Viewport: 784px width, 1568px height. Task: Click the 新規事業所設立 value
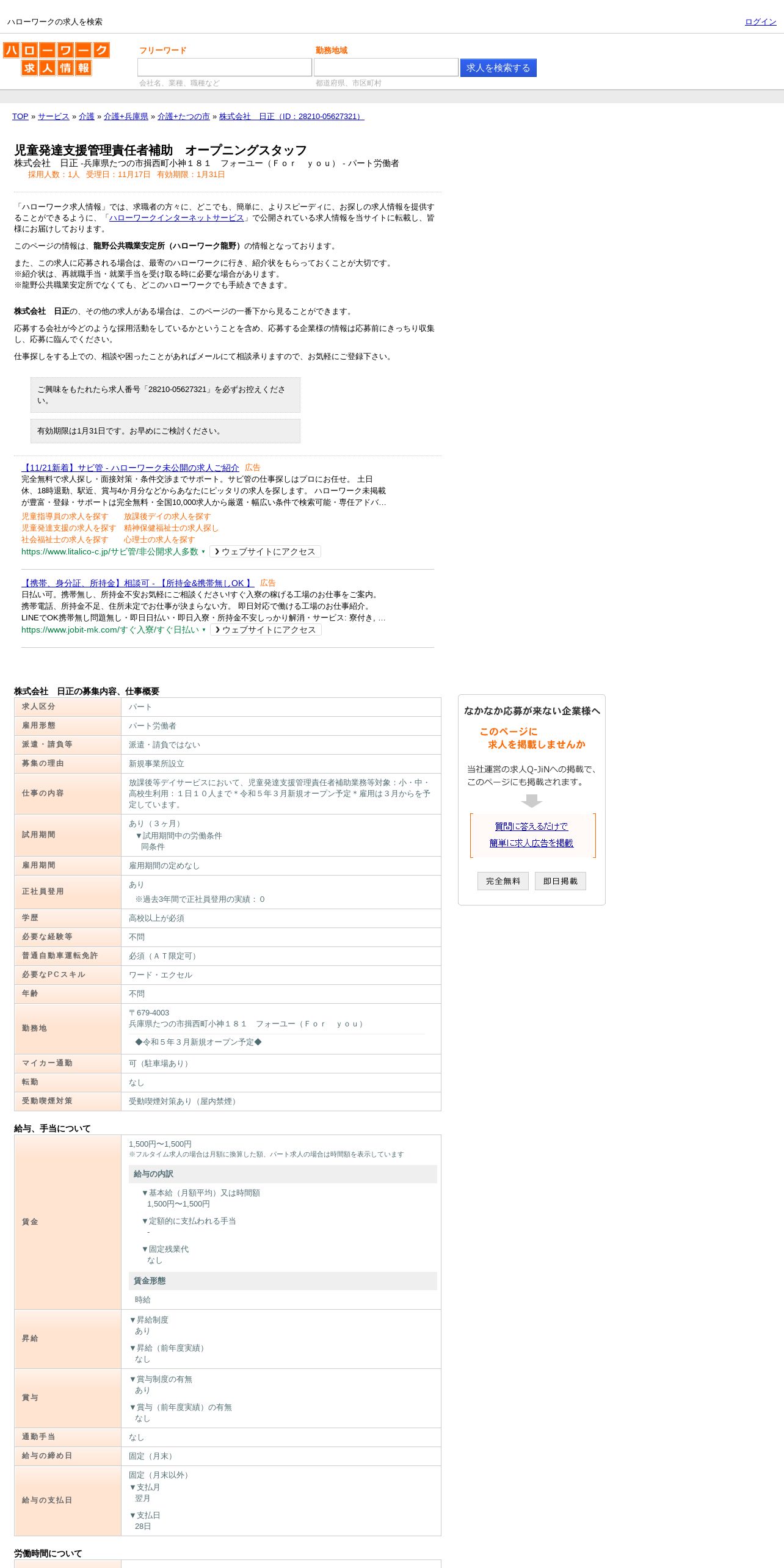(x=156, y=764)
